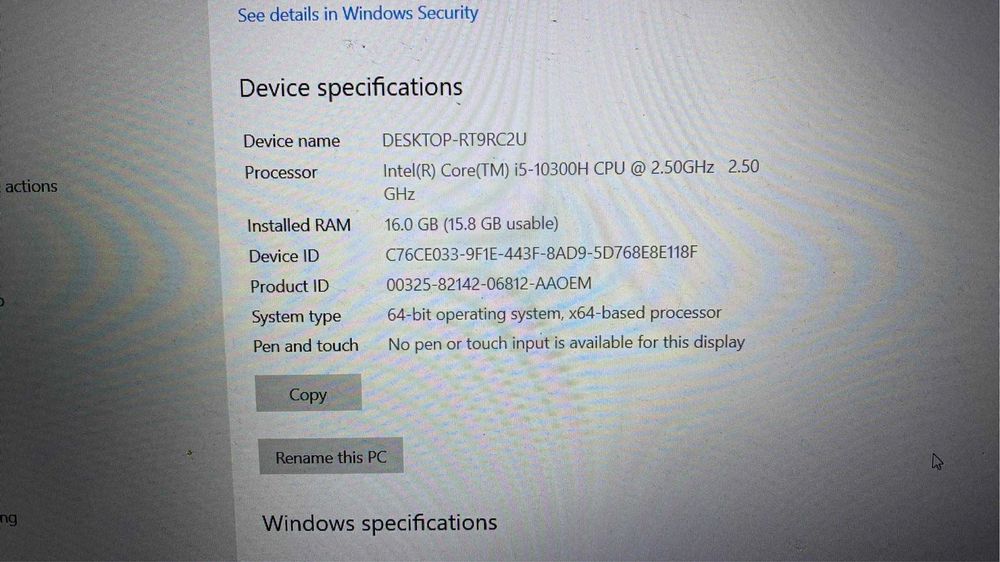
Task: Click the Device ID label
Action: tap(284, 256)
